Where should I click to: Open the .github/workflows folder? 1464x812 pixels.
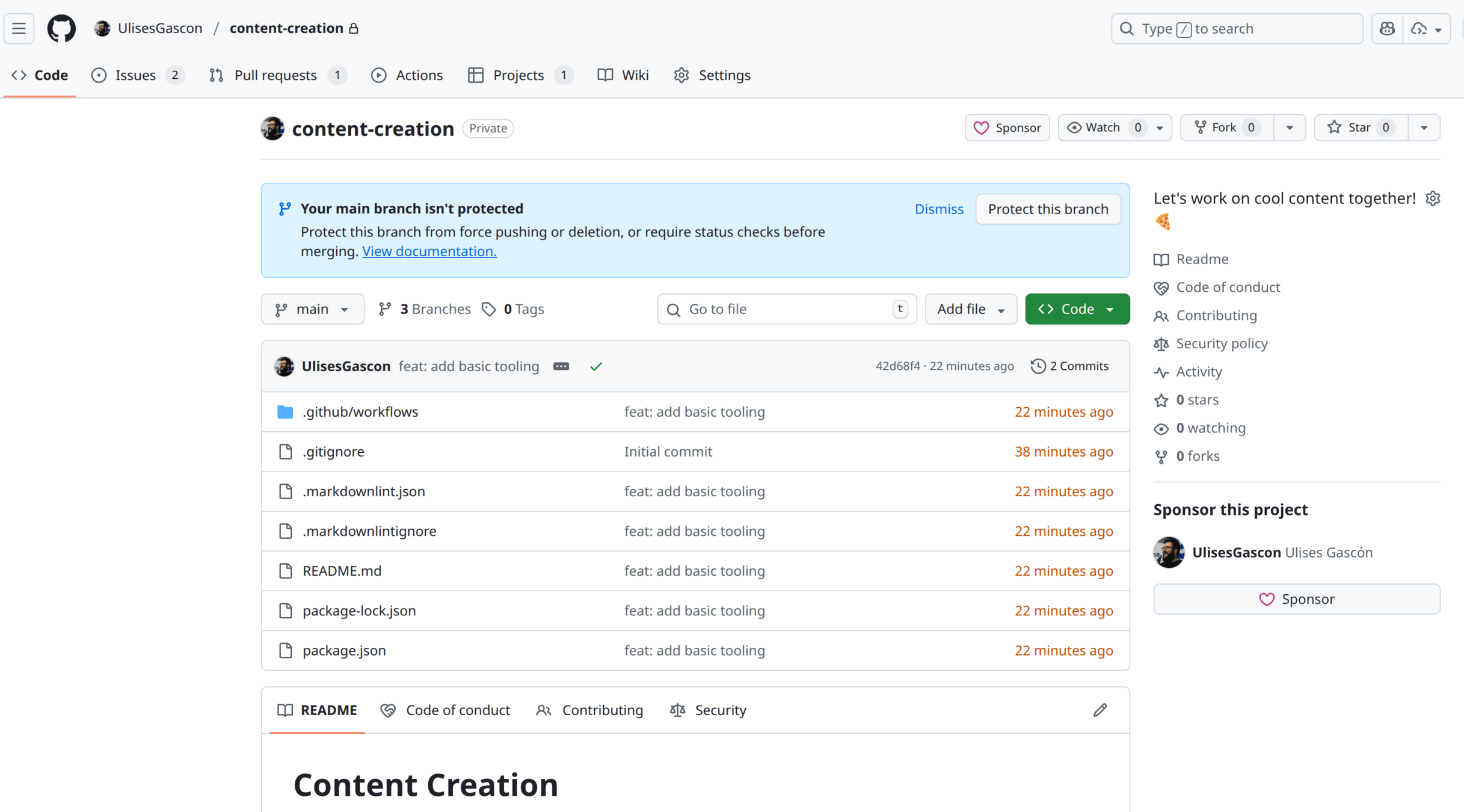pyautogui.click(x=360, y=412)
